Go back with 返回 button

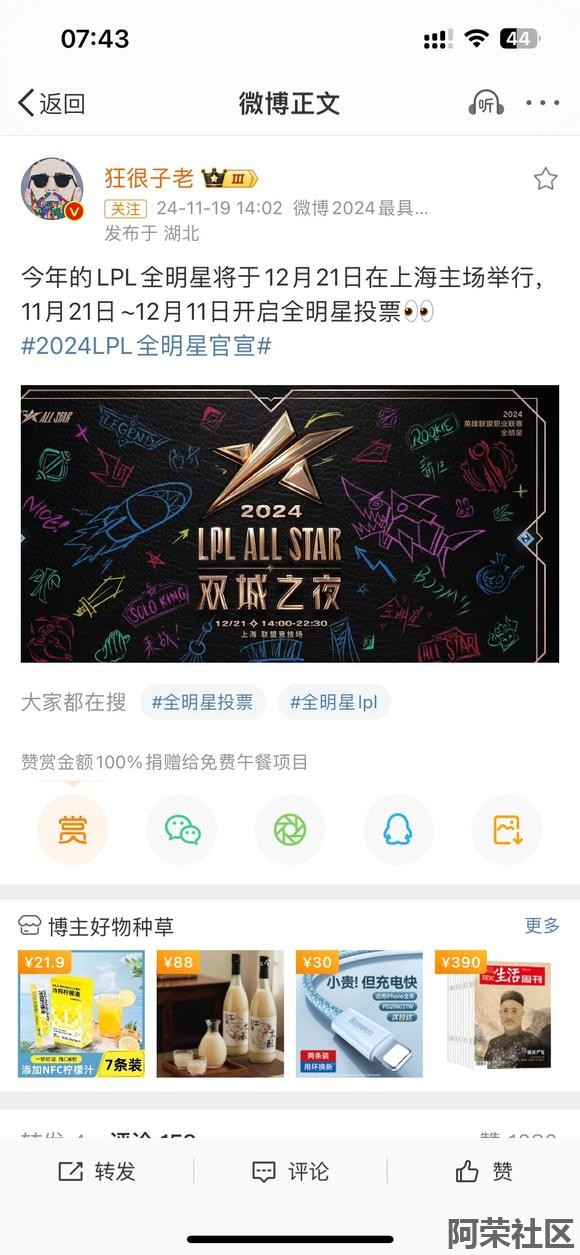pyautogui.click(x=52, y=103)
